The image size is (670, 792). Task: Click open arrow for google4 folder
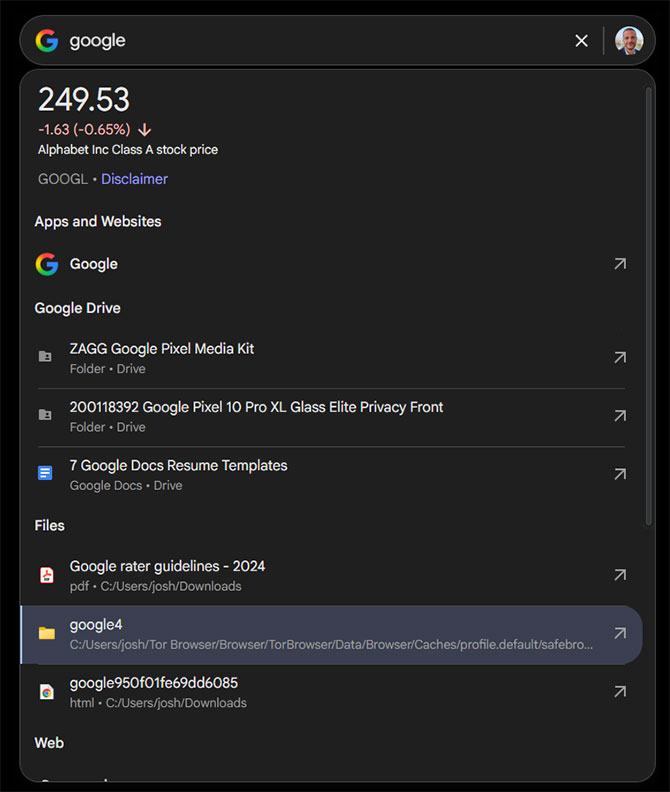[620, 633]
